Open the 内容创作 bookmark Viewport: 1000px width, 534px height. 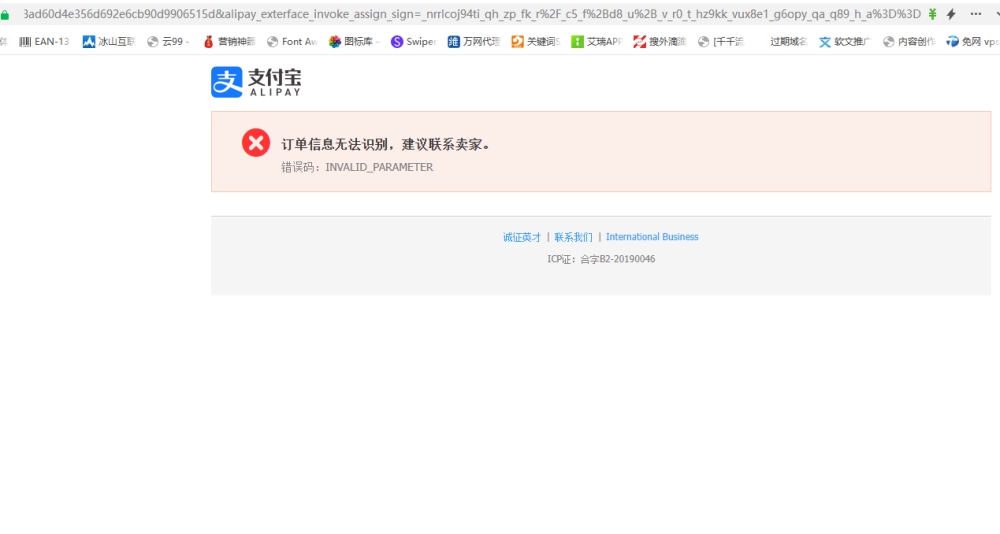pyautogui.click(x=909, y=41)
